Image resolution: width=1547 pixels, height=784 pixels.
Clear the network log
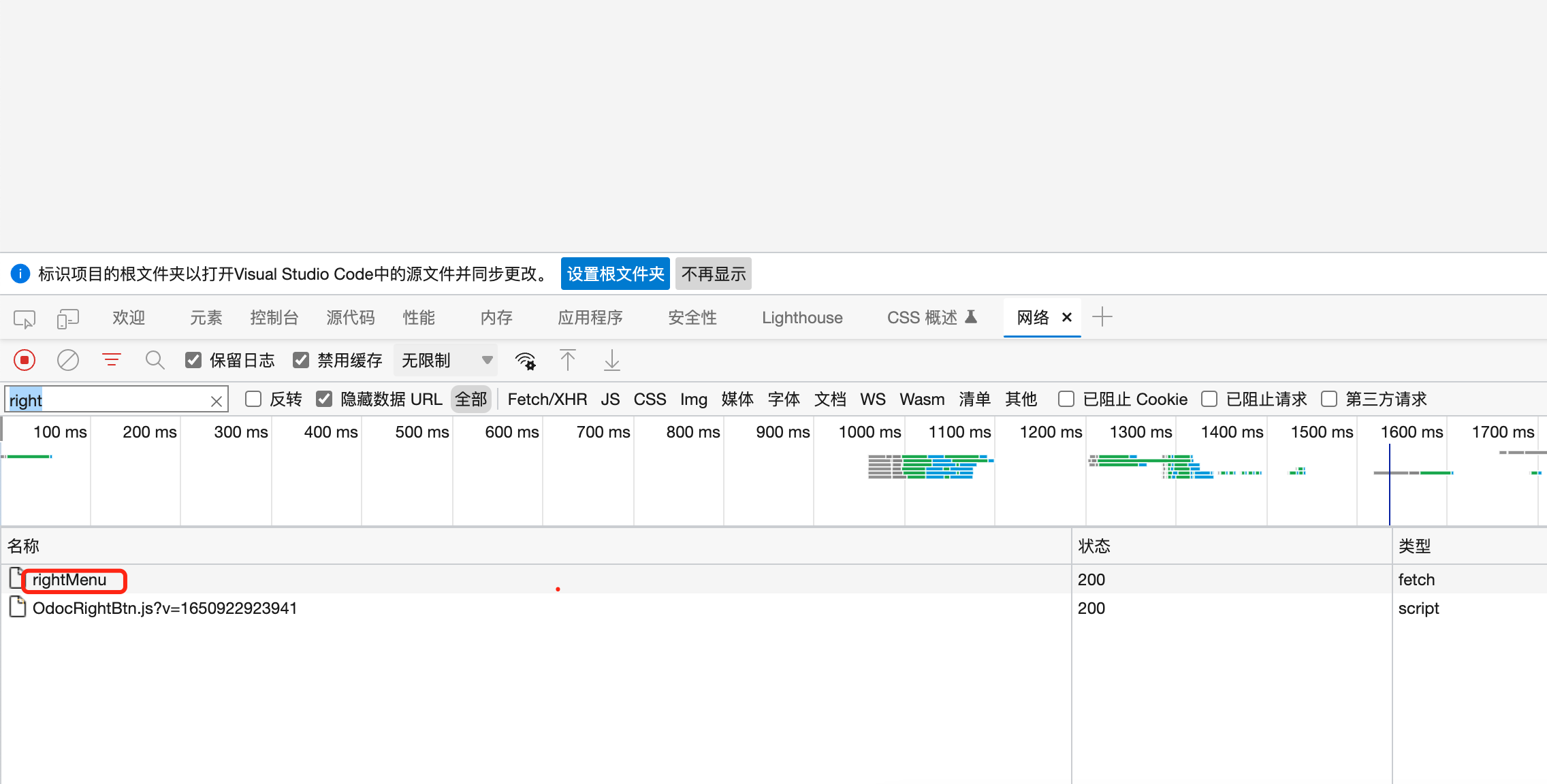click(68, 360)
